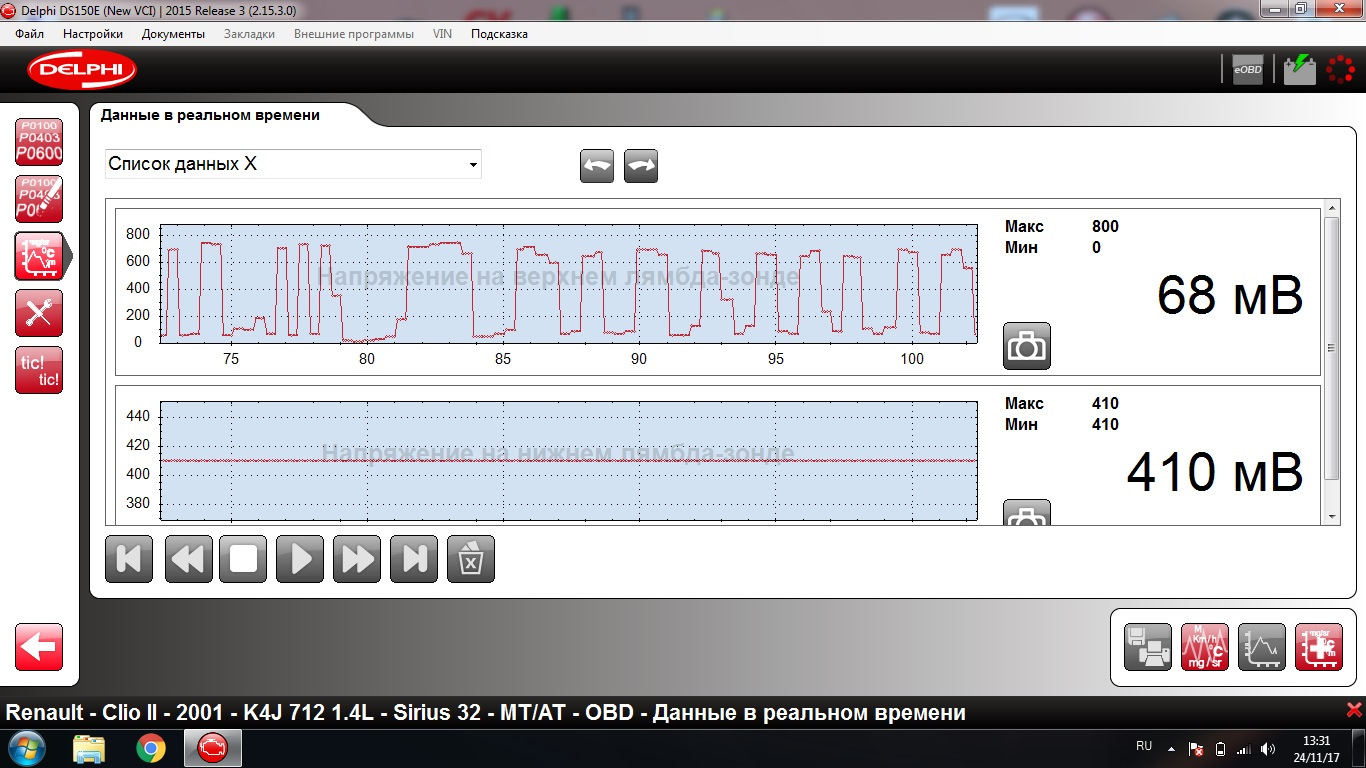Viewport: 1366px width, 768px height.
Task: Play the recorded data
Action: pos(301,558)
